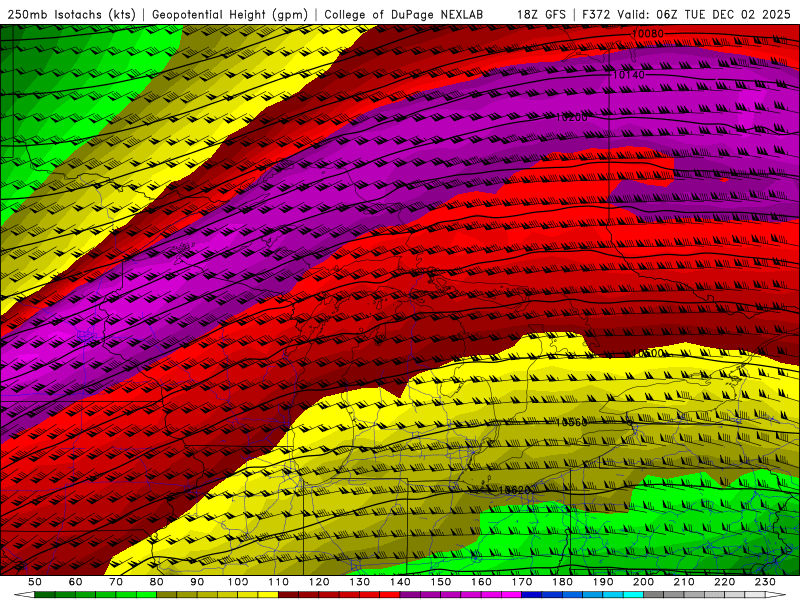Click the 10200 height contour label
Image resolution: width=800 pixels, height=600 pixels.
point(571,118)
